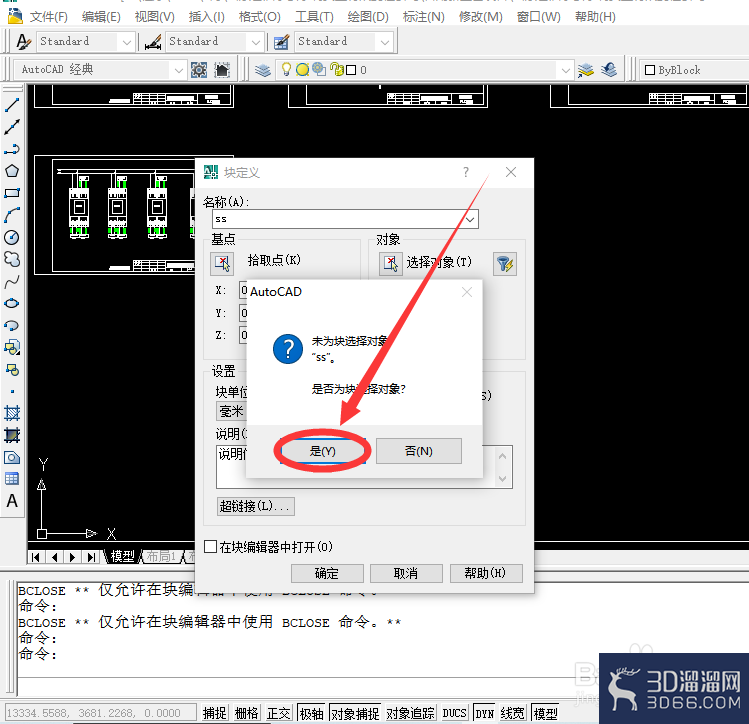Toggle layer 0 on/off lightbulb
The image size is (749, 724).
coord(286,70)
